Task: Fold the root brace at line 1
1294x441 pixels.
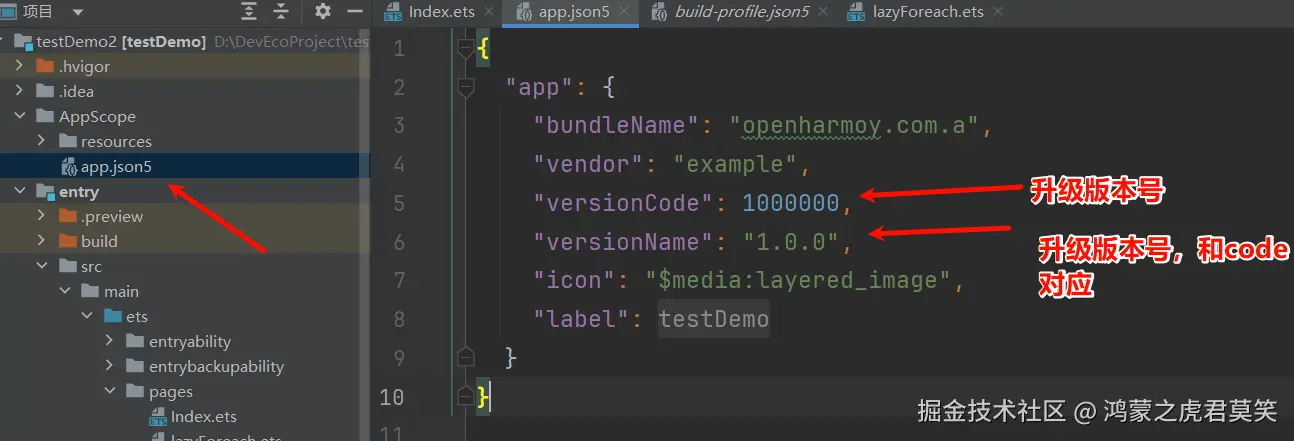Action: click(465, 48)
